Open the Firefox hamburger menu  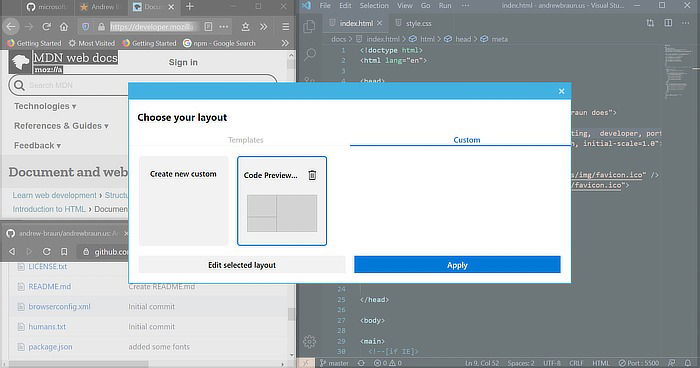click(x=286, y=27)
